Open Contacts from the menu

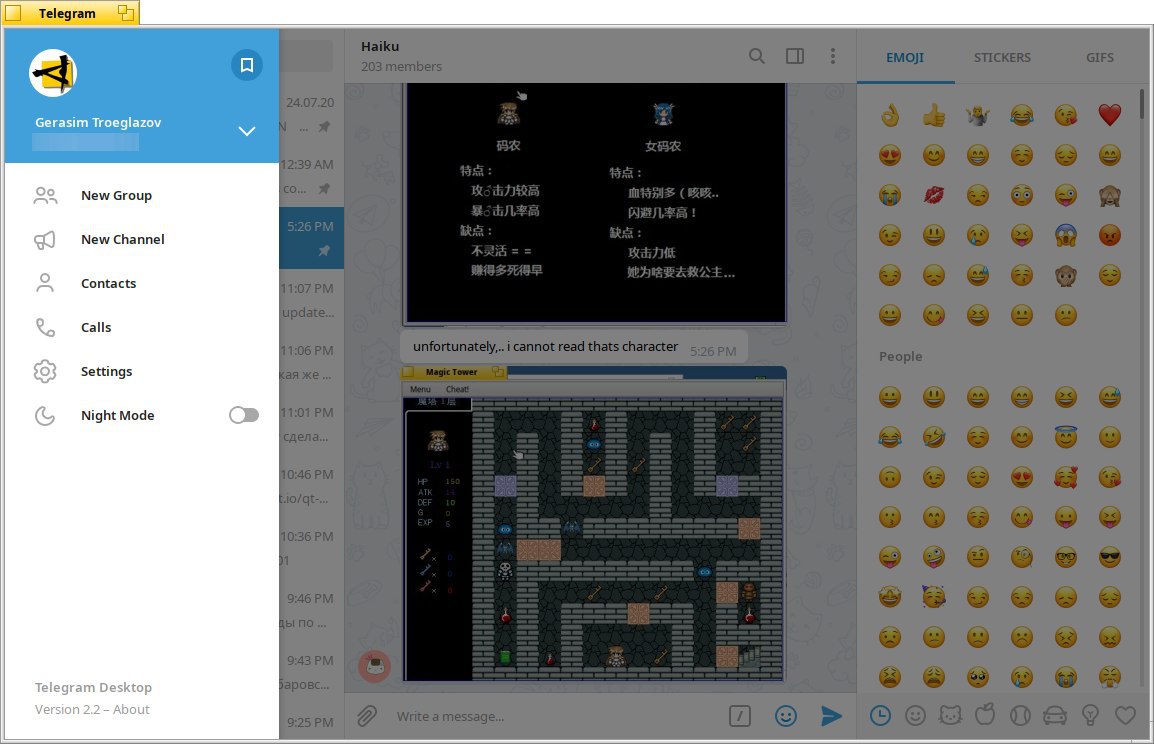[142, 283]
